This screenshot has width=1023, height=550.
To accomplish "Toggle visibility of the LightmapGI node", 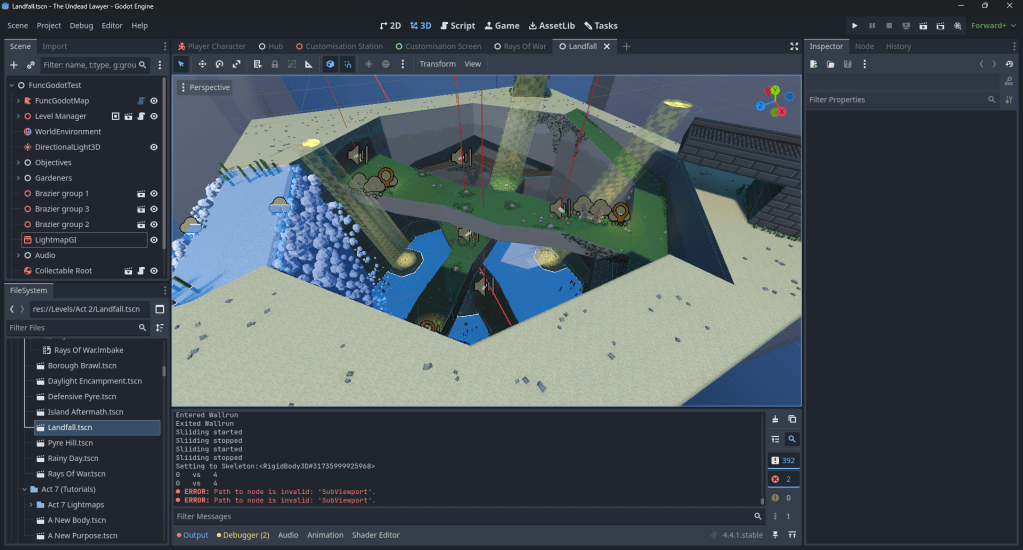I will [x=154, y=240].
